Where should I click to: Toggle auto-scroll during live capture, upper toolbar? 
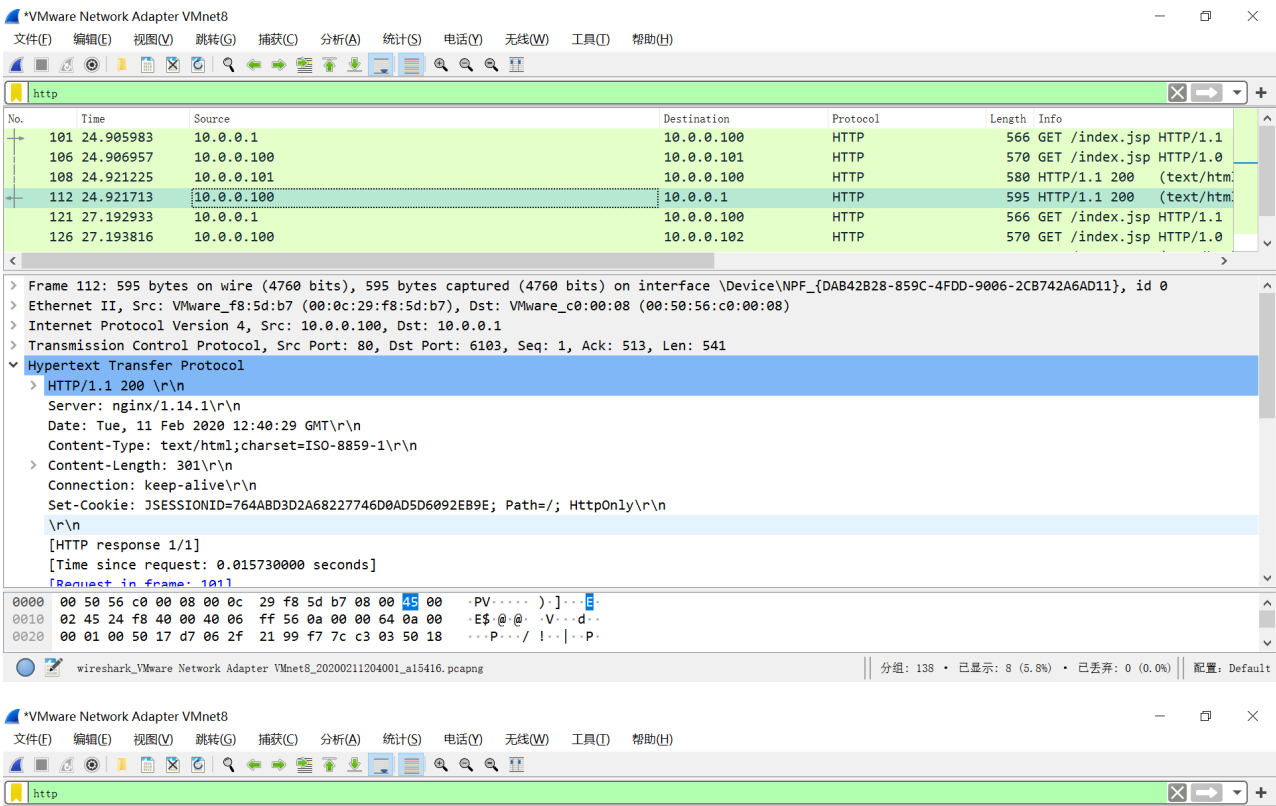380,65
